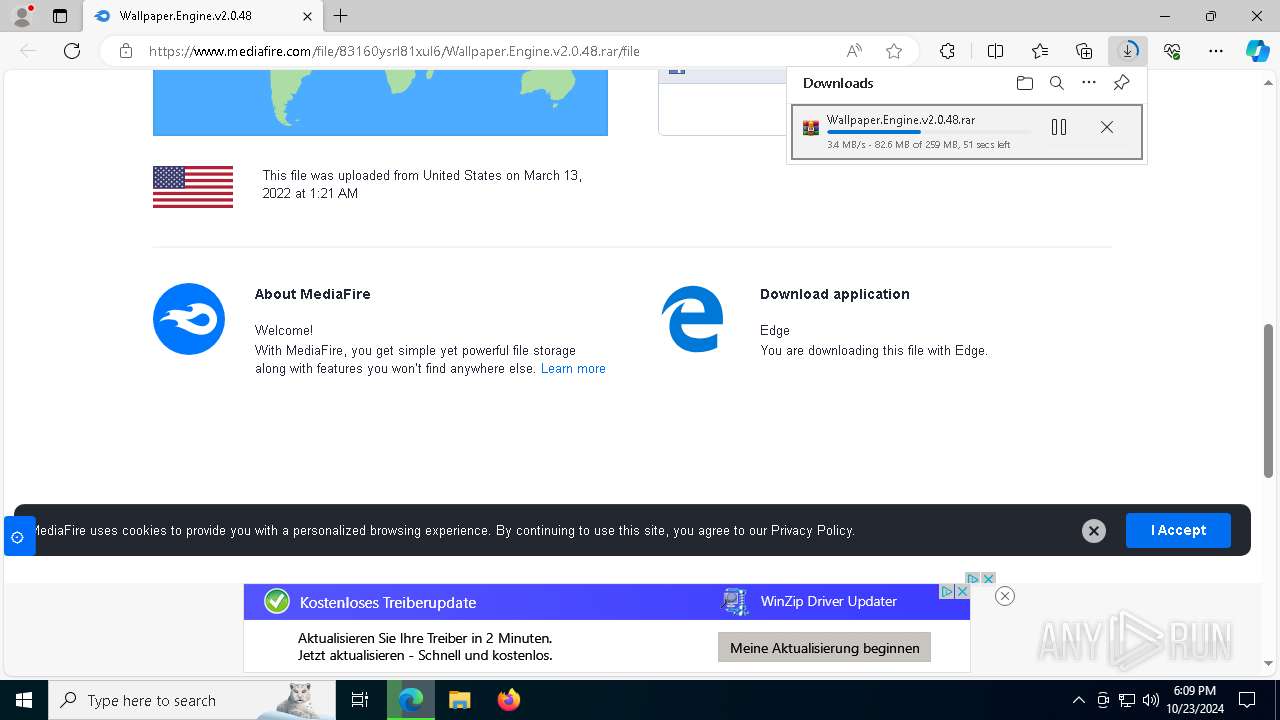Click the Download application heading
The height and width of the screenshot is (720, 1280).
coord(835,294)
